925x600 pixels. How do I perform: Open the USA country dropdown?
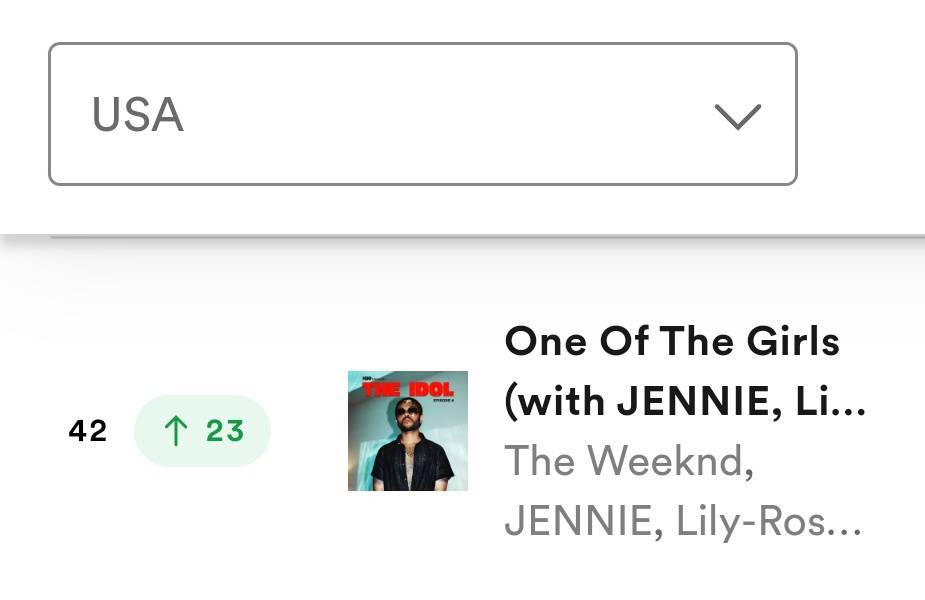tap(422, 114)
